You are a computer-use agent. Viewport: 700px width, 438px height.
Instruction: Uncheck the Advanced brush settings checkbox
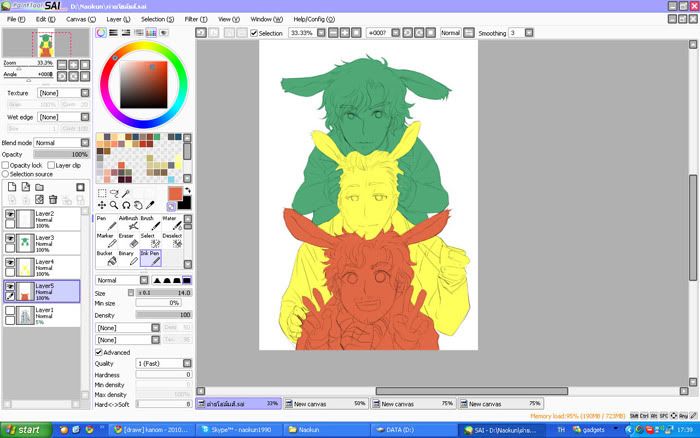99,352
